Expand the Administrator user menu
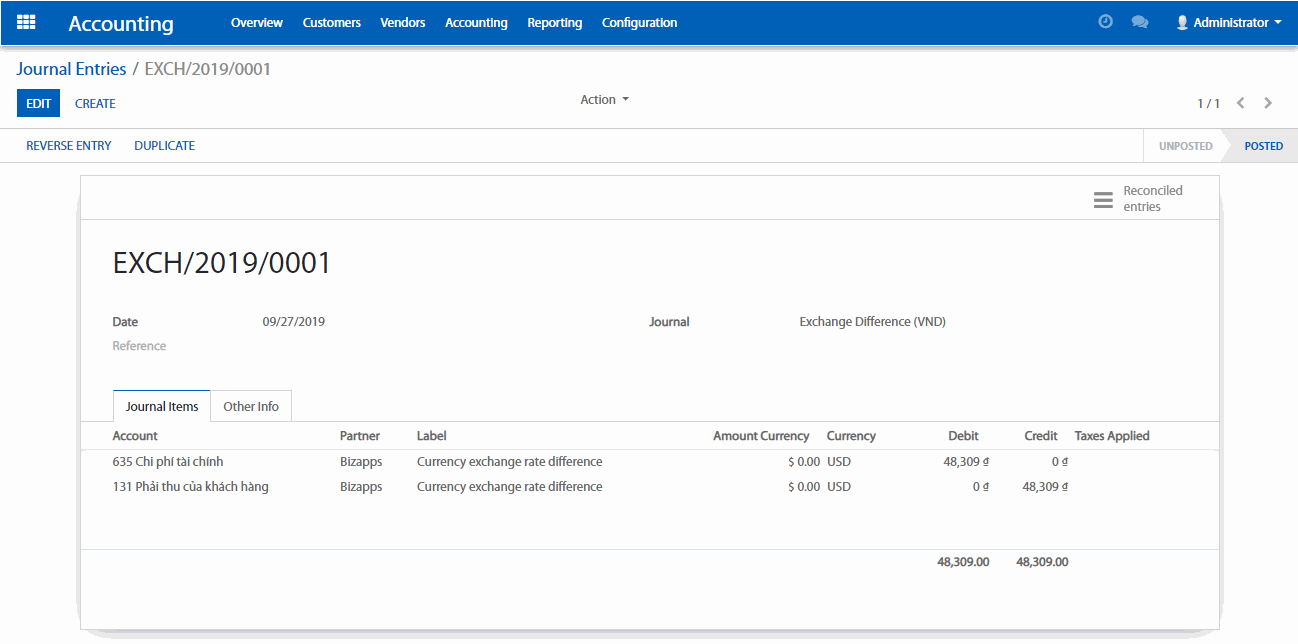This screenshot has height=644, width=1298. pyautogui.click(x=1228, y=22)
